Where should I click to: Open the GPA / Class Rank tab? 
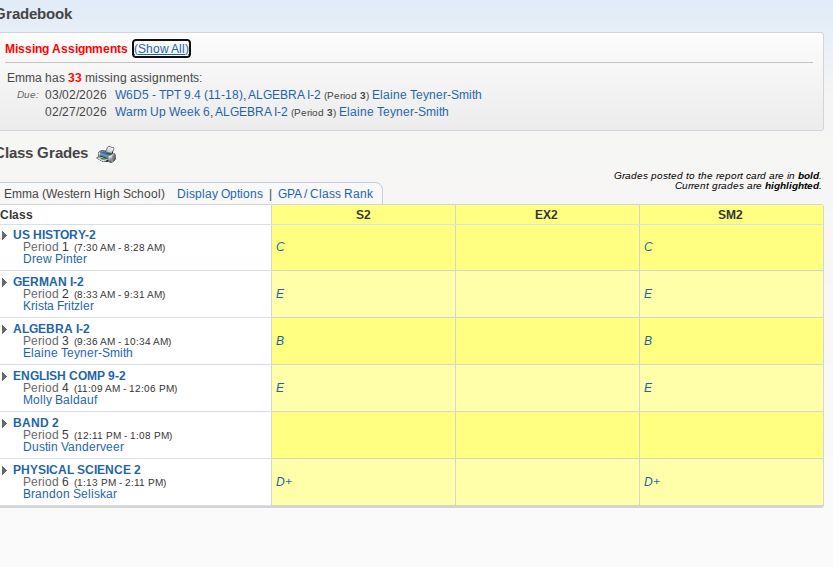325,194
